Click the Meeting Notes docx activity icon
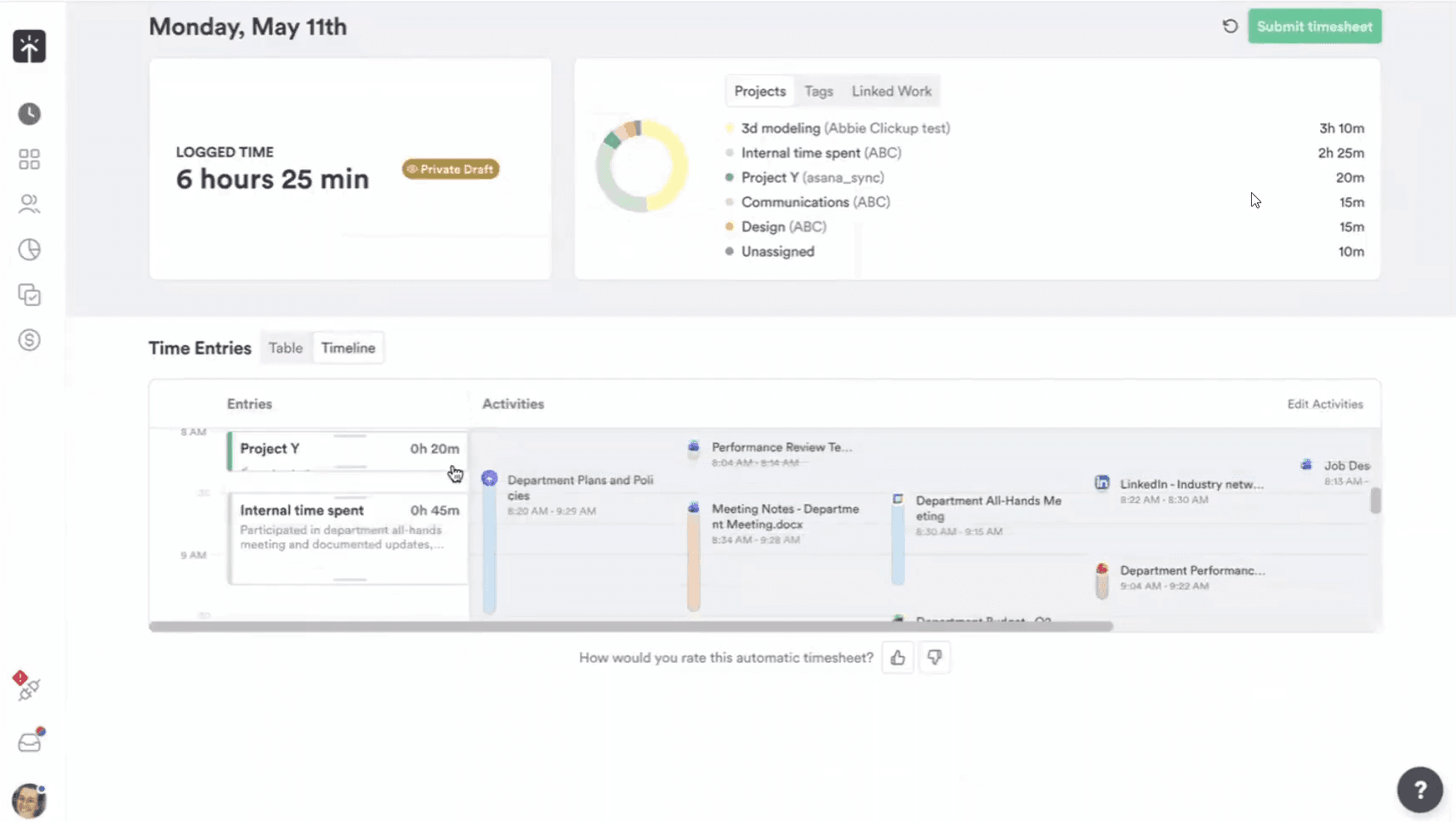1456x822 pixels. pos(693,507)
